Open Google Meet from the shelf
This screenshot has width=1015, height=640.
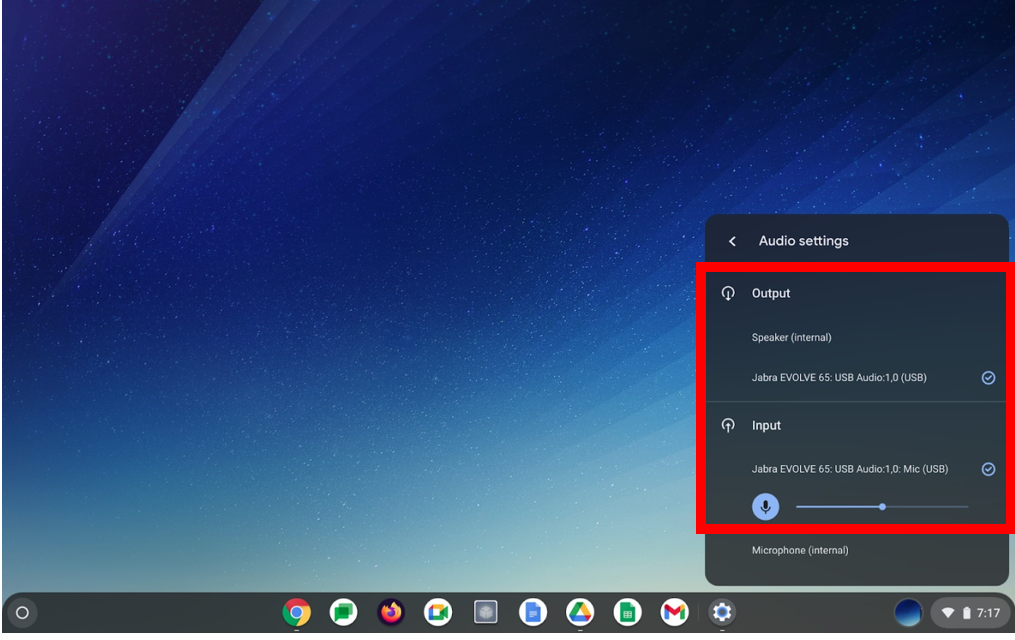click(x=438, y=612)
